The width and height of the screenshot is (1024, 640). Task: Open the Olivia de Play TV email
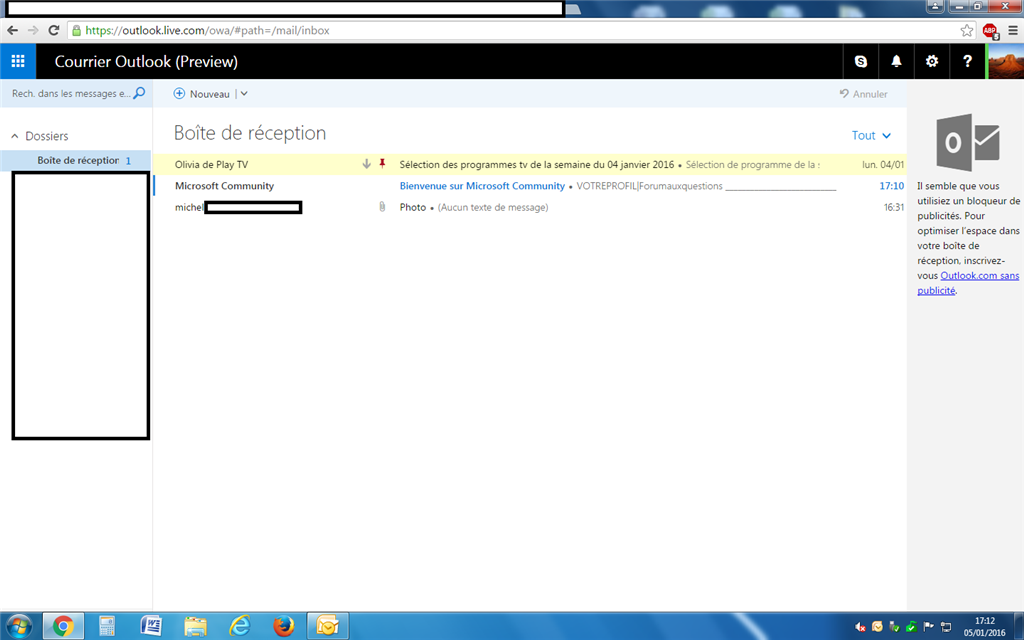tap(529, 165)
